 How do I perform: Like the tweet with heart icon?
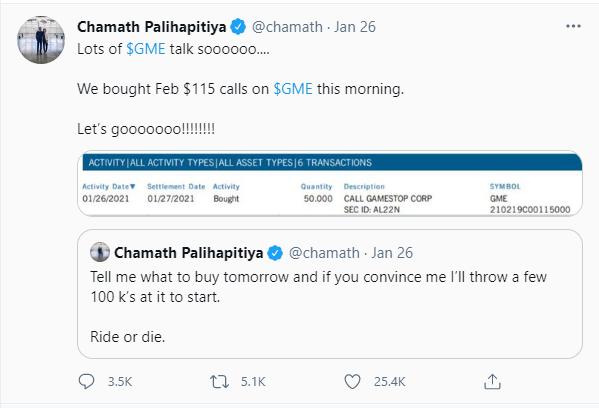(352, 382)
